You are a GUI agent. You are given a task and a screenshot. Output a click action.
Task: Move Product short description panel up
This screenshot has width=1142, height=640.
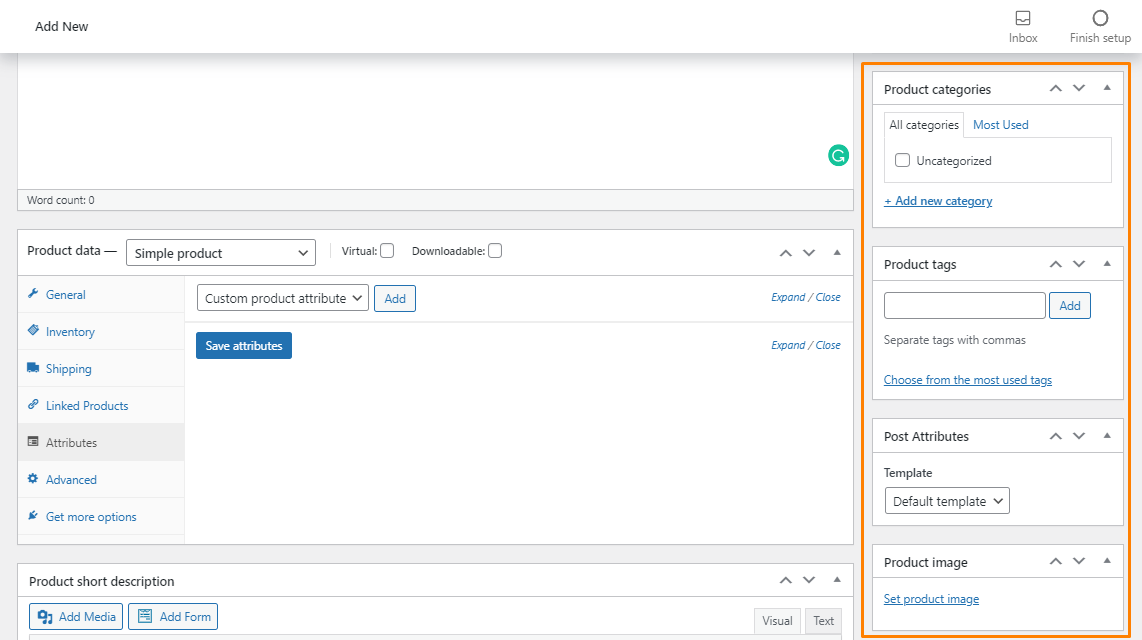click(785, 580)
